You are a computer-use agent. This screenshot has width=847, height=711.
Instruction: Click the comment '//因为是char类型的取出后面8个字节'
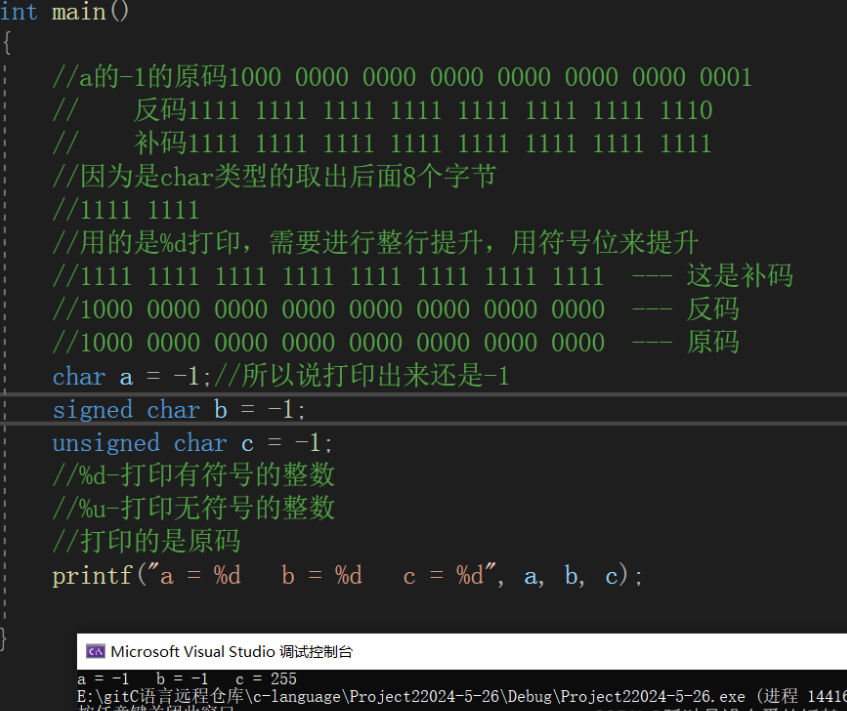(274, 177)
